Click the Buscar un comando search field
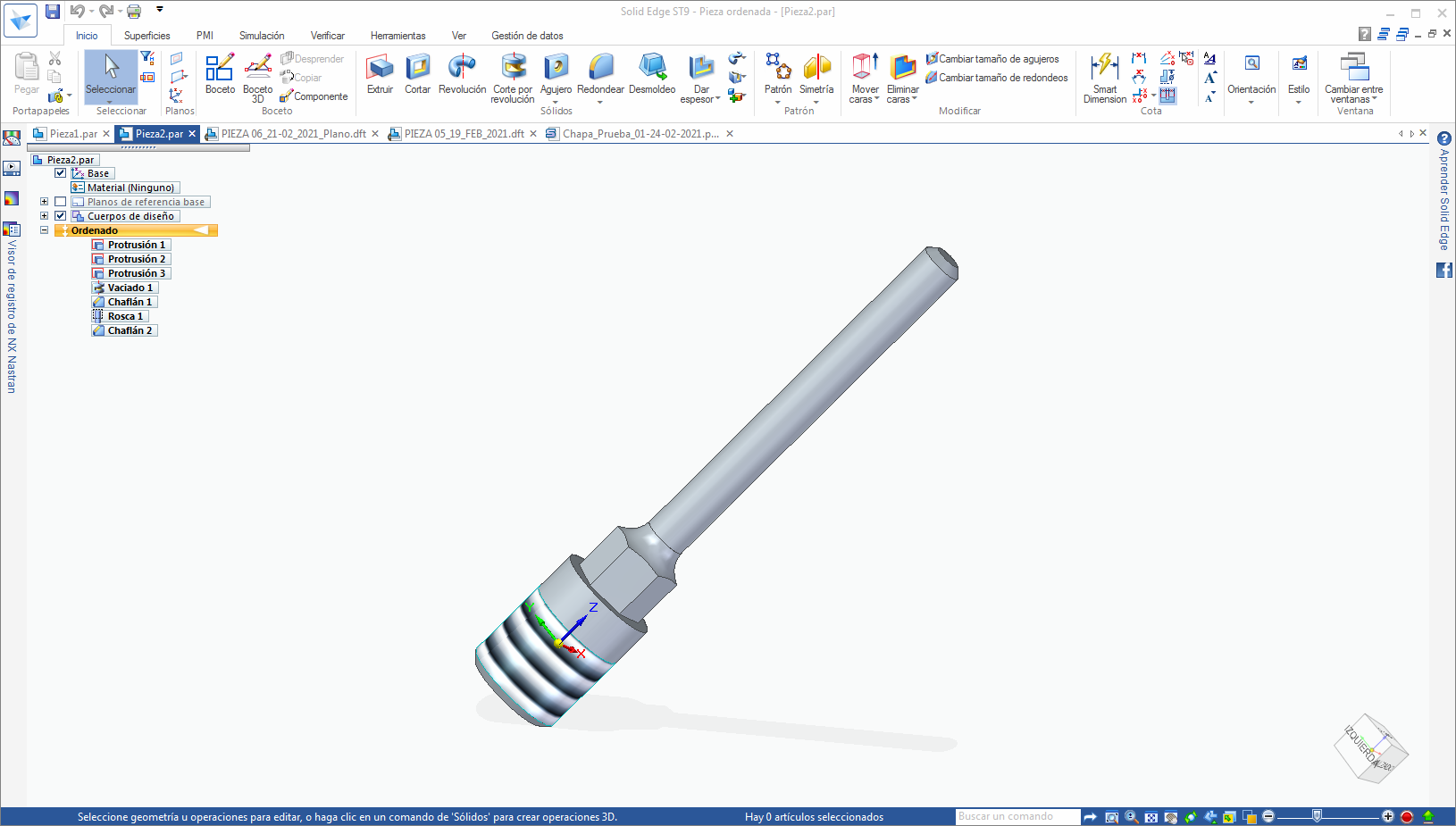The height and width of the screenshot is (826, 1456). click(x=1017, y=816)
